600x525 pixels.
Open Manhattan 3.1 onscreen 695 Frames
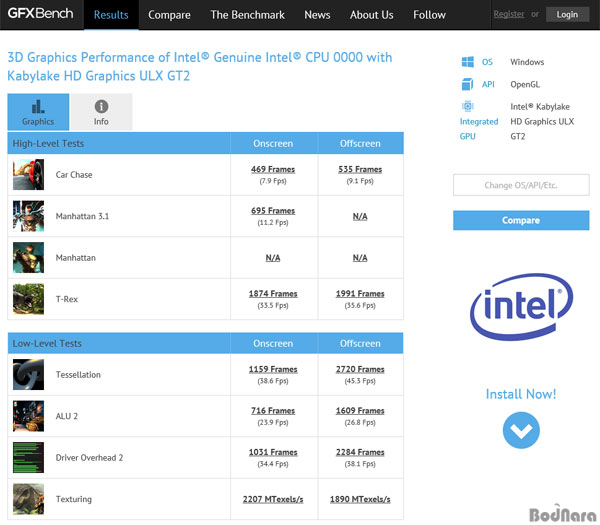273,210
